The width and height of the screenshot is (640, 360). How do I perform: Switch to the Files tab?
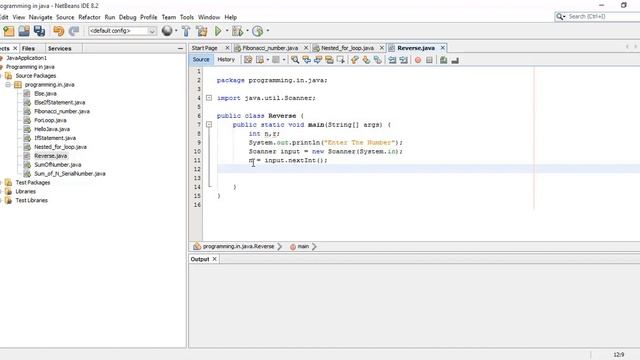click(28, 48)
